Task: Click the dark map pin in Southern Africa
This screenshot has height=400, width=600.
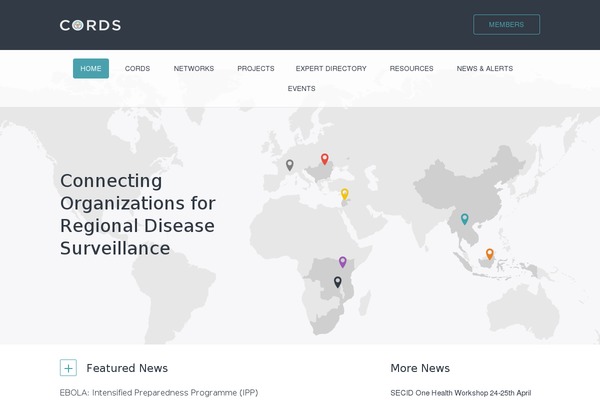Action: coord(337,282)
